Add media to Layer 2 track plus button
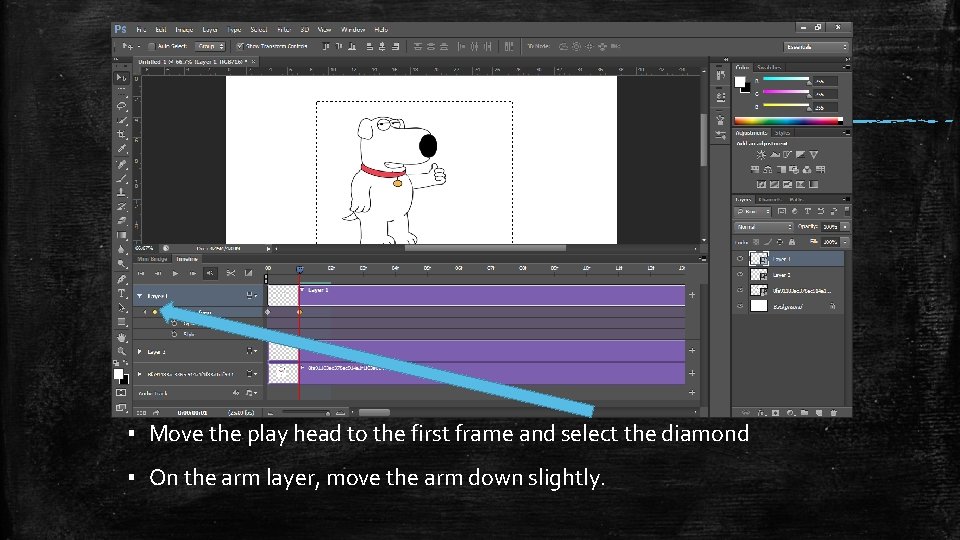 point(692,351)
